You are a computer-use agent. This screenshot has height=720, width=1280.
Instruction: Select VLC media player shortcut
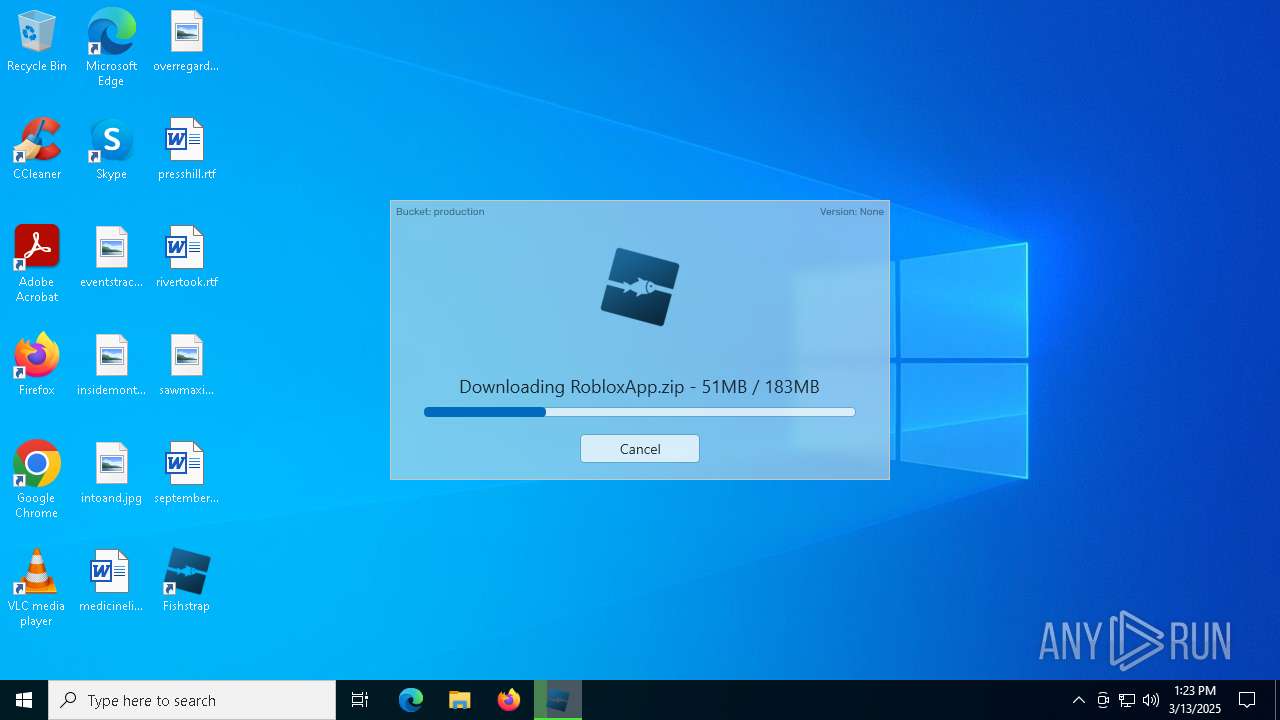click(37, 588)
